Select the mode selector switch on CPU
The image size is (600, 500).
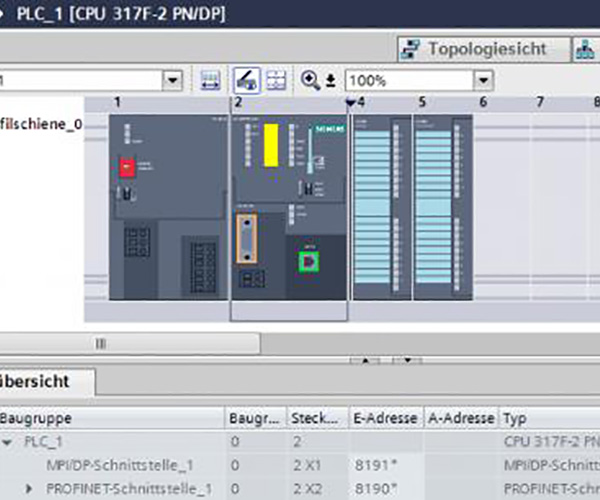(306, 189)
